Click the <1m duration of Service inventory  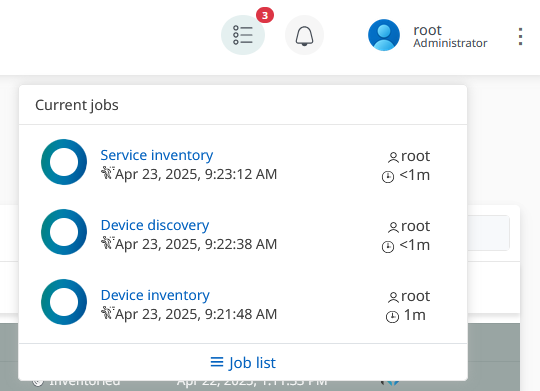click(x=415, y=175)
